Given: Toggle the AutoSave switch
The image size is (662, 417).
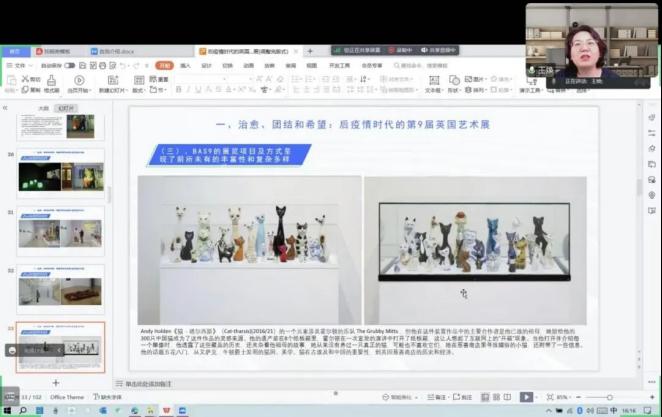Looking at the screenshot, I should coord(70,65).
